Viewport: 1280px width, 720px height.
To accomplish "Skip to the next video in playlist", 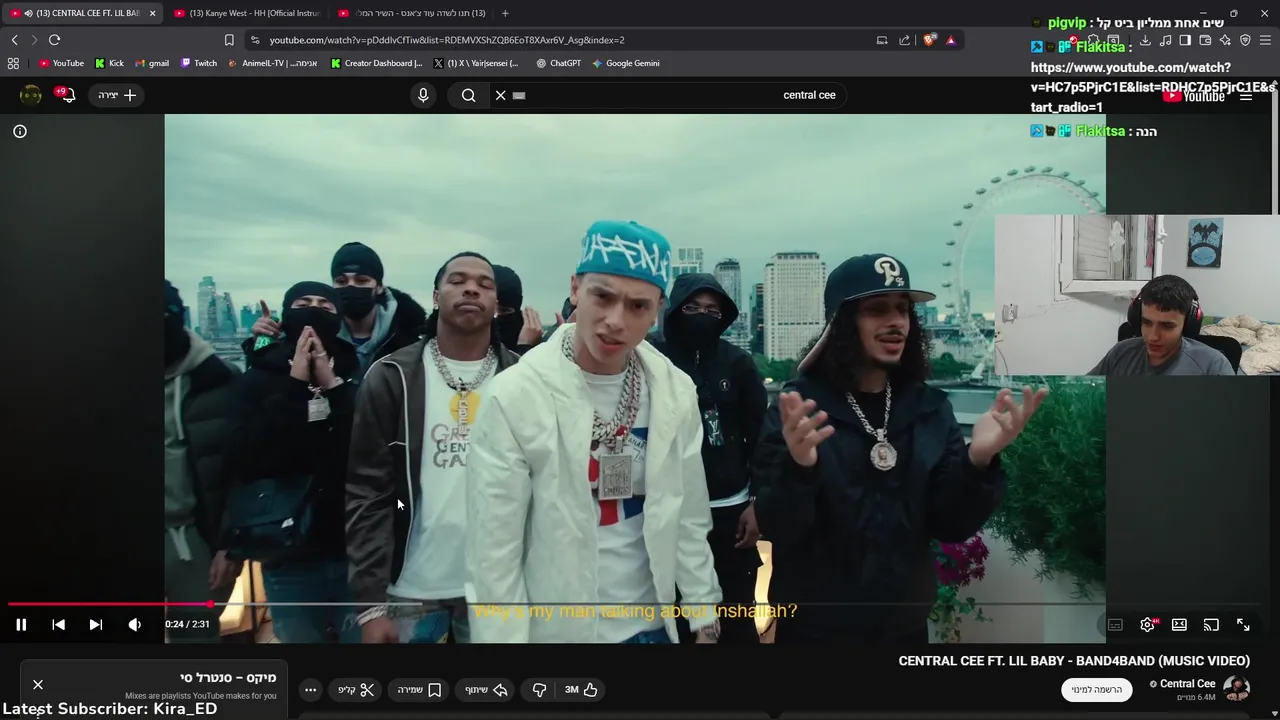I will 96,624.
